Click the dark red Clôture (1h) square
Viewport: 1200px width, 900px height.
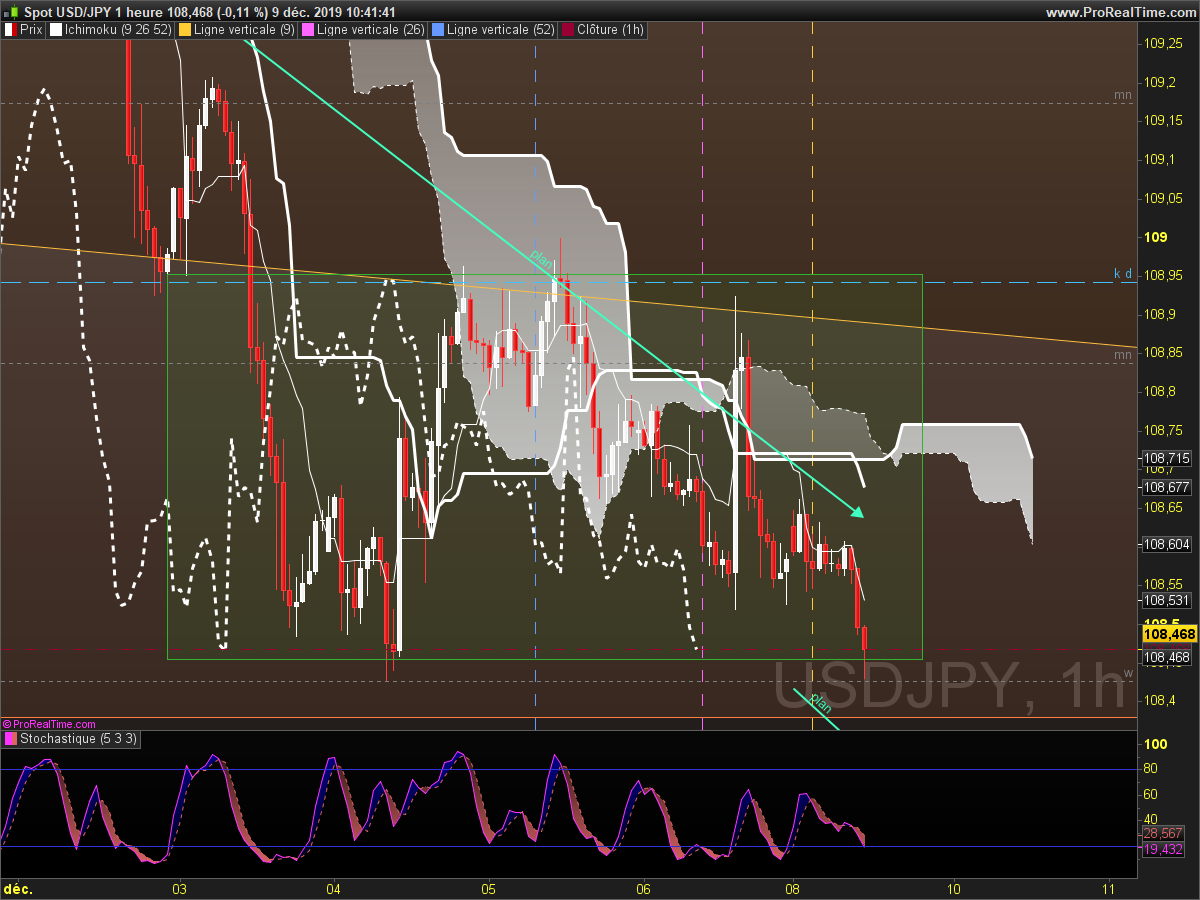[x=568, y=30]
